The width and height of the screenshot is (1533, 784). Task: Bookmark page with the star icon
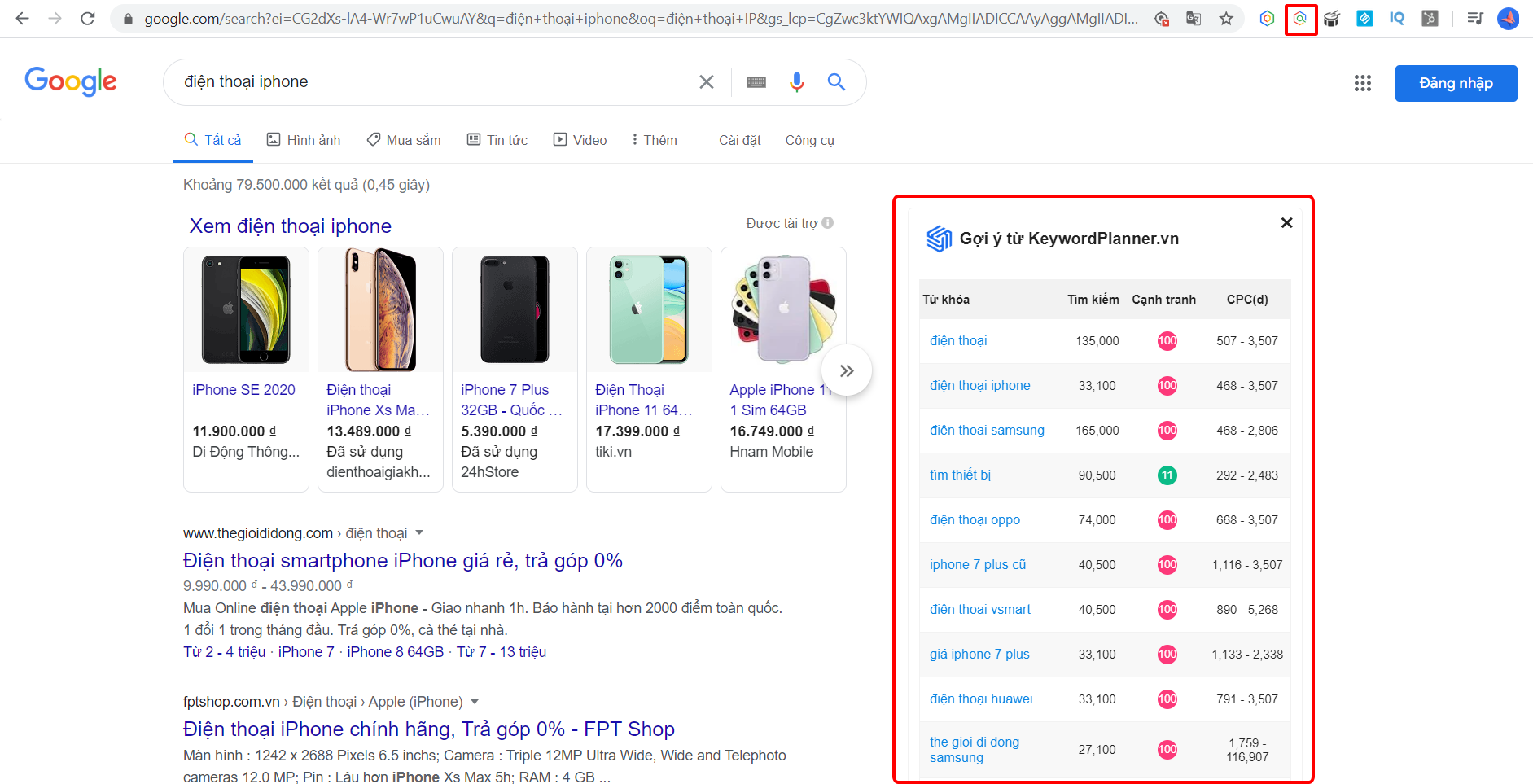(1226, 18)
